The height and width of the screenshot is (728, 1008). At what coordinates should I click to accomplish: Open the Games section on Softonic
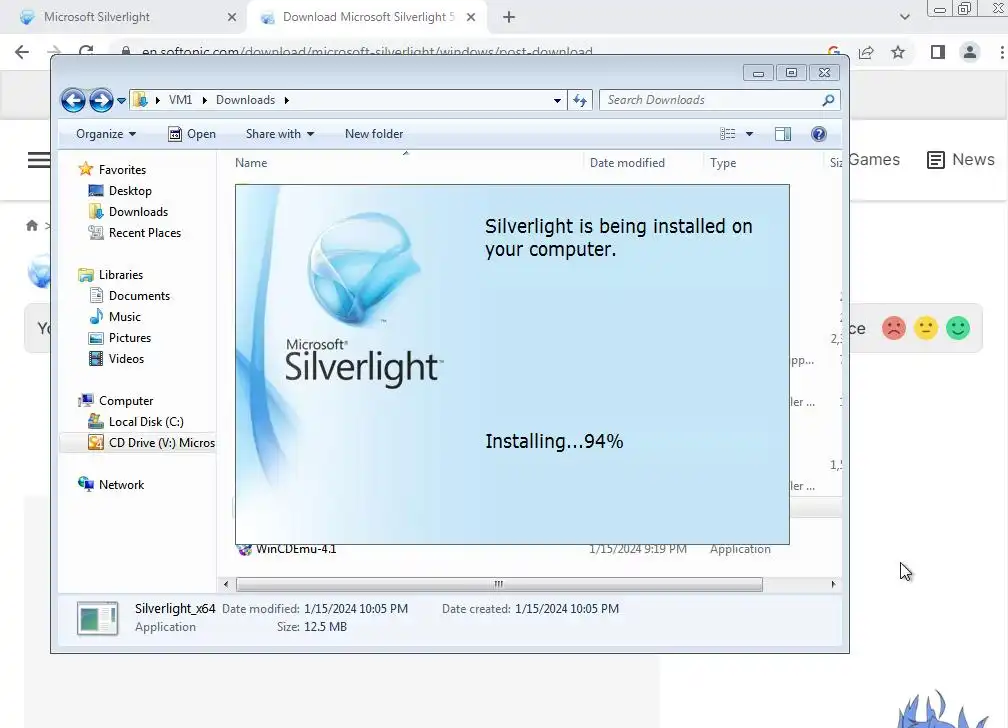pos(874,159)
